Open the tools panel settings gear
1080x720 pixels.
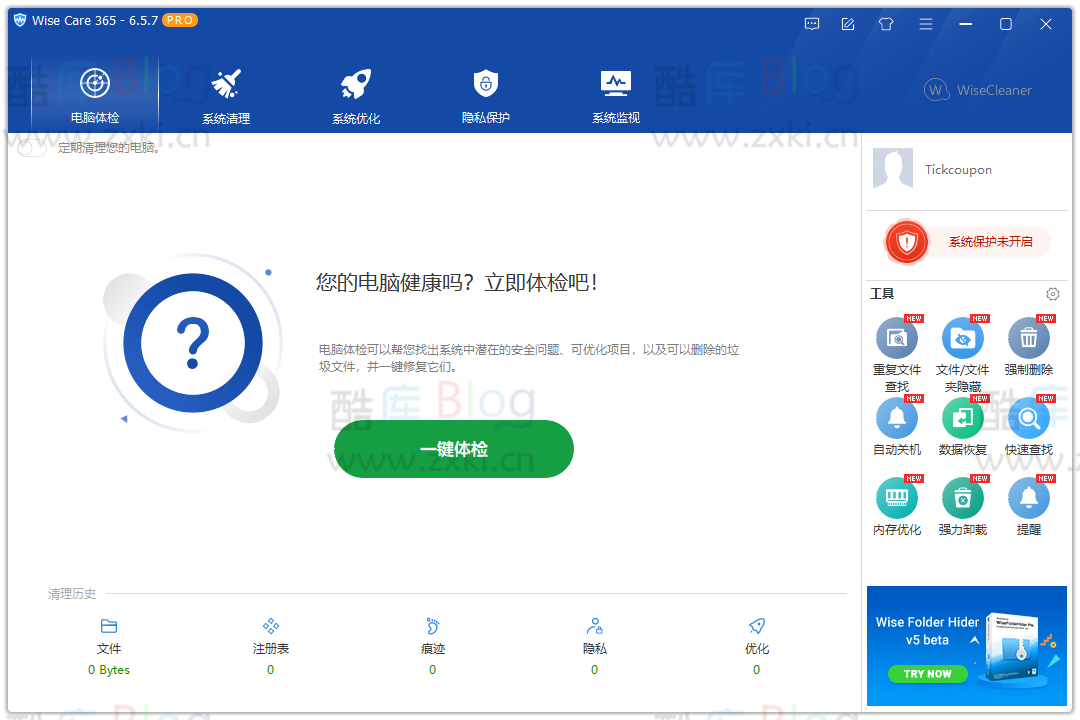(x=1052, y=294)
